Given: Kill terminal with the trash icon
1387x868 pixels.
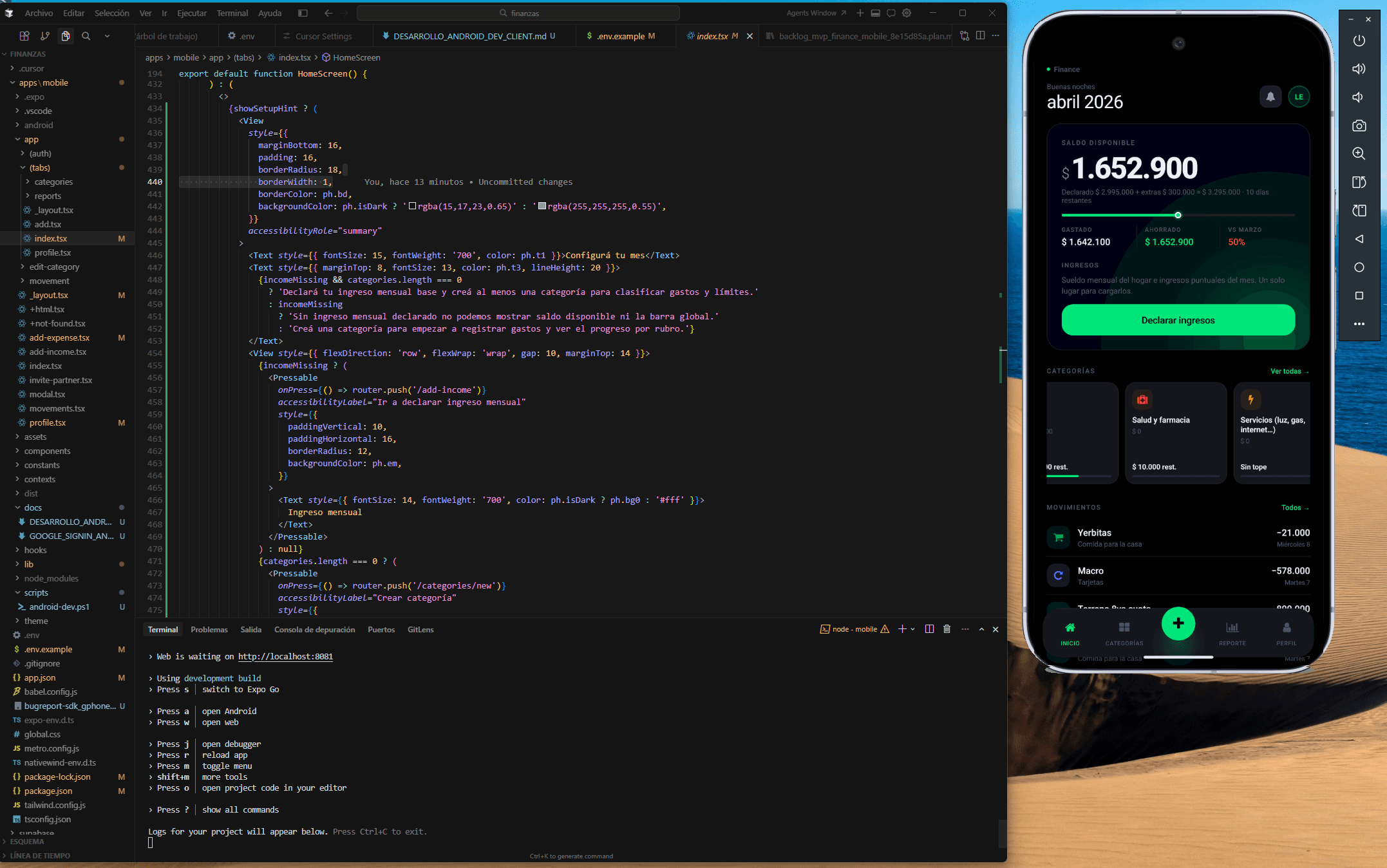Looking at the screenshot, I should click(947, 629).
